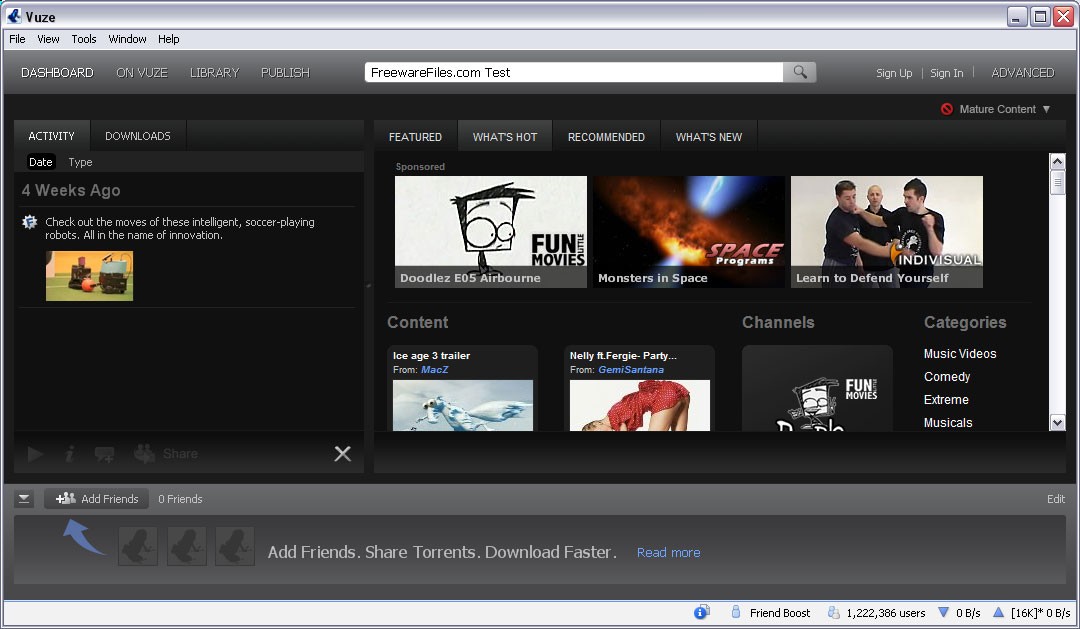Click the first friend placeholder avatar
The width and height of the screenshot is (1080, 629).
[x=138, y=546]
